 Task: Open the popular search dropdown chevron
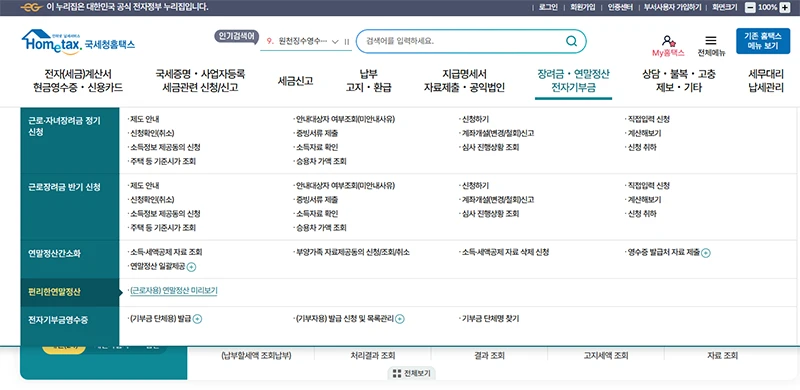click(335, 42)
